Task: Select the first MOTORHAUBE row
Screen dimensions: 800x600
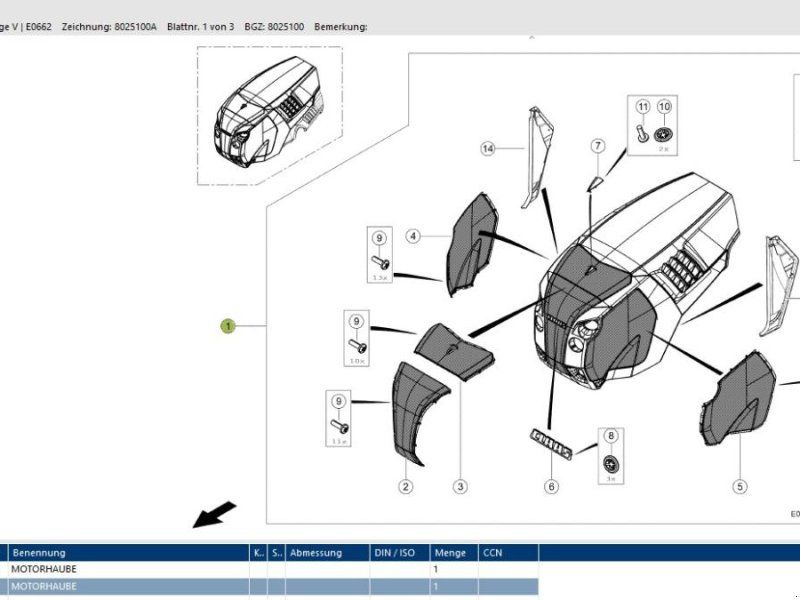Action: click(128, 569)
